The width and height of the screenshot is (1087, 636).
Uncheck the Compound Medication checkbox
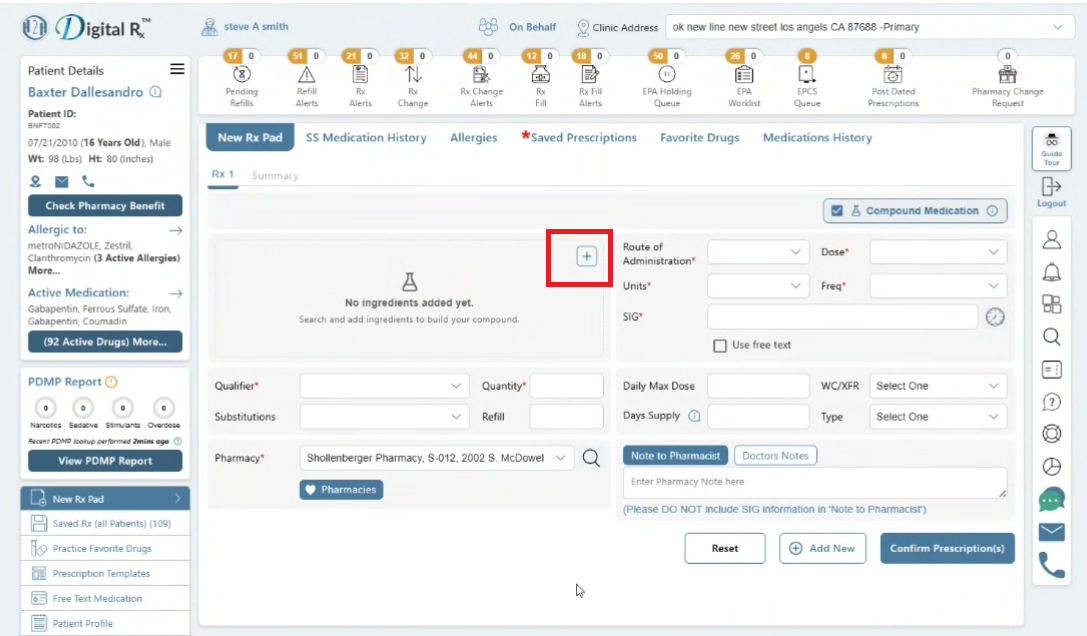[x=837, y=211]
